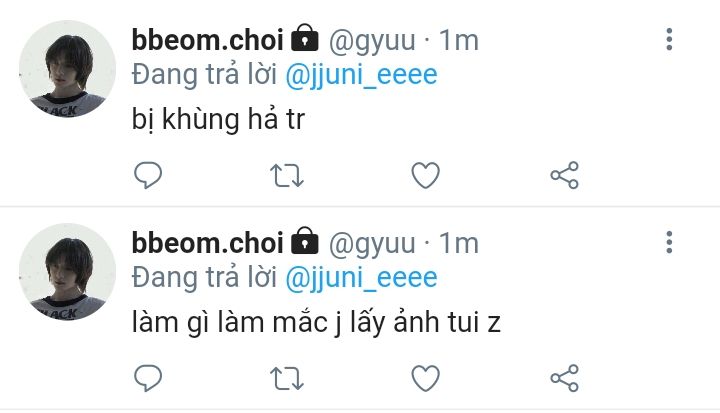The height and width of the screenshot is (413, 720).
Task: Open the avatar on the first tweet
Action: pyautogui.click(x=67, y=68)
